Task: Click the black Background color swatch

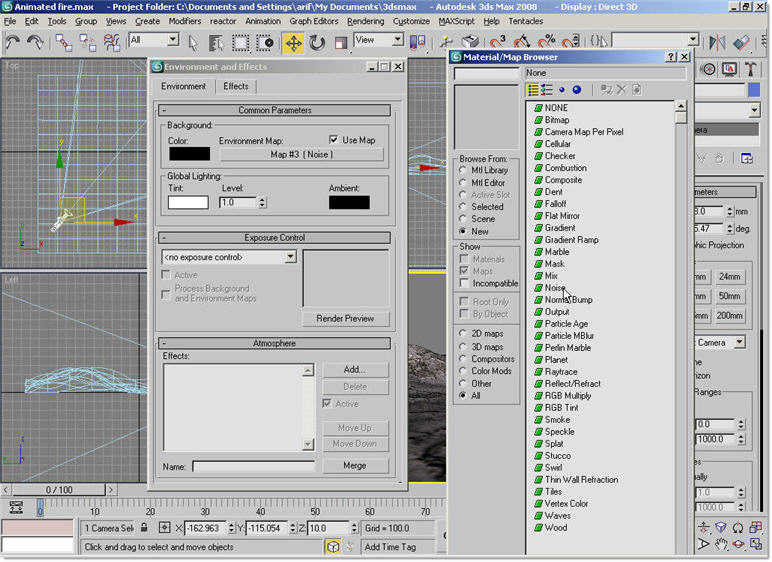Action: point(189,154)
